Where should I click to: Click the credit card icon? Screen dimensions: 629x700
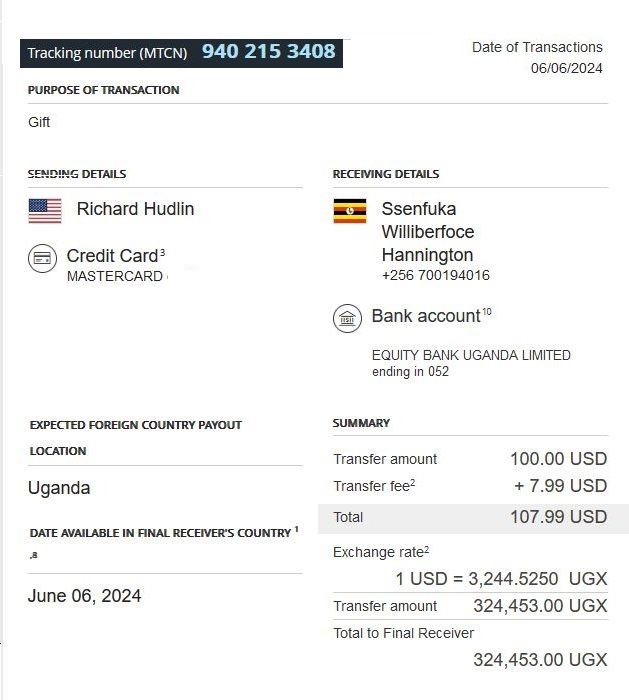point(42,259)
